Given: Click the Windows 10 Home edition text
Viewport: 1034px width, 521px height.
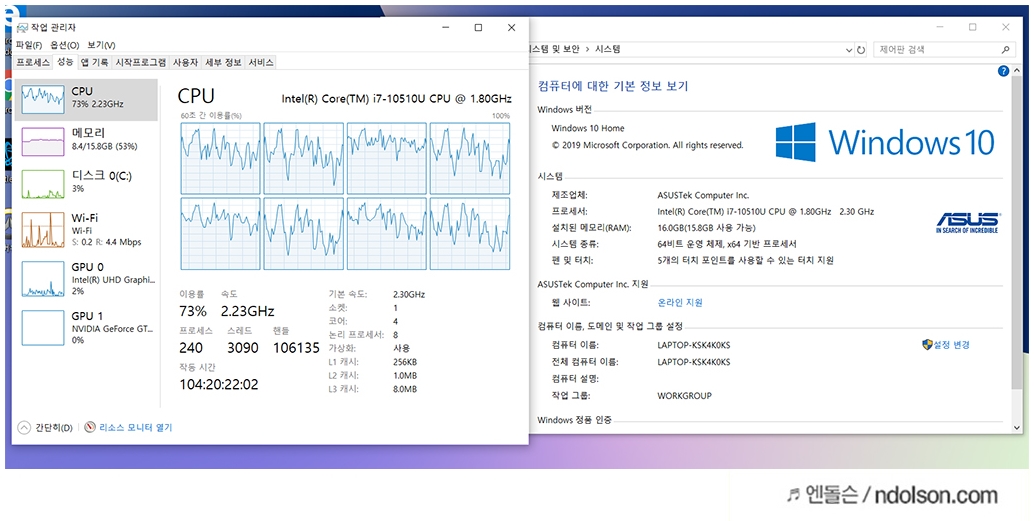Looking at the screenshot, I should pos(588,128).
